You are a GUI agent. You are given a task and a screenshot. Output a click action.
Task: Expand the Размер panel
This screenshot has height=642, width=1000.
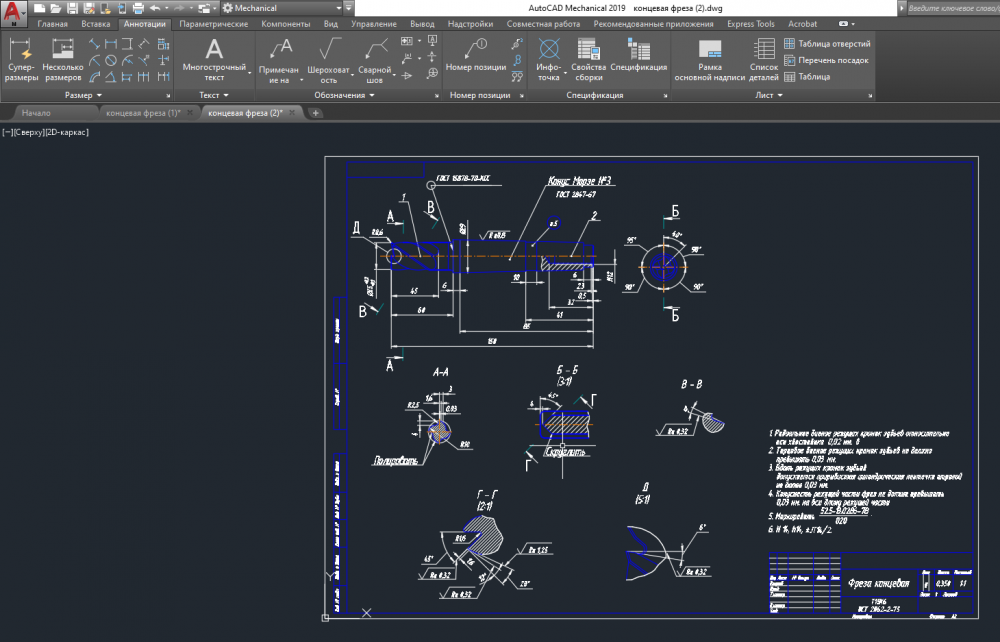click(84, 95)
